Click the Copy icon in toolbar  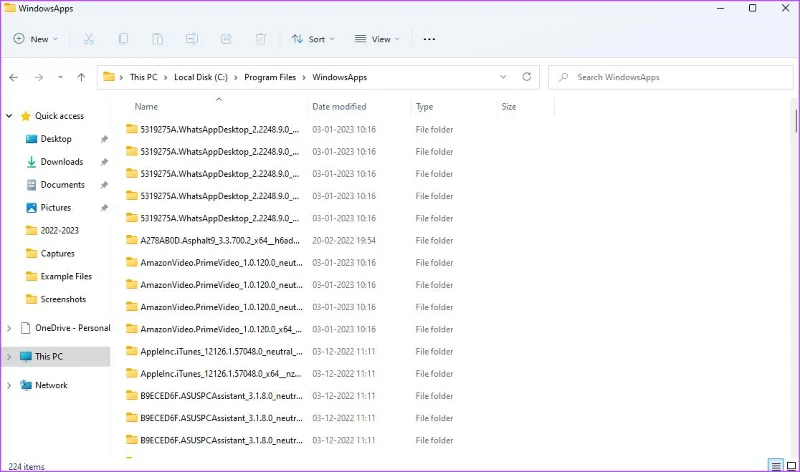tap(123, 39)
